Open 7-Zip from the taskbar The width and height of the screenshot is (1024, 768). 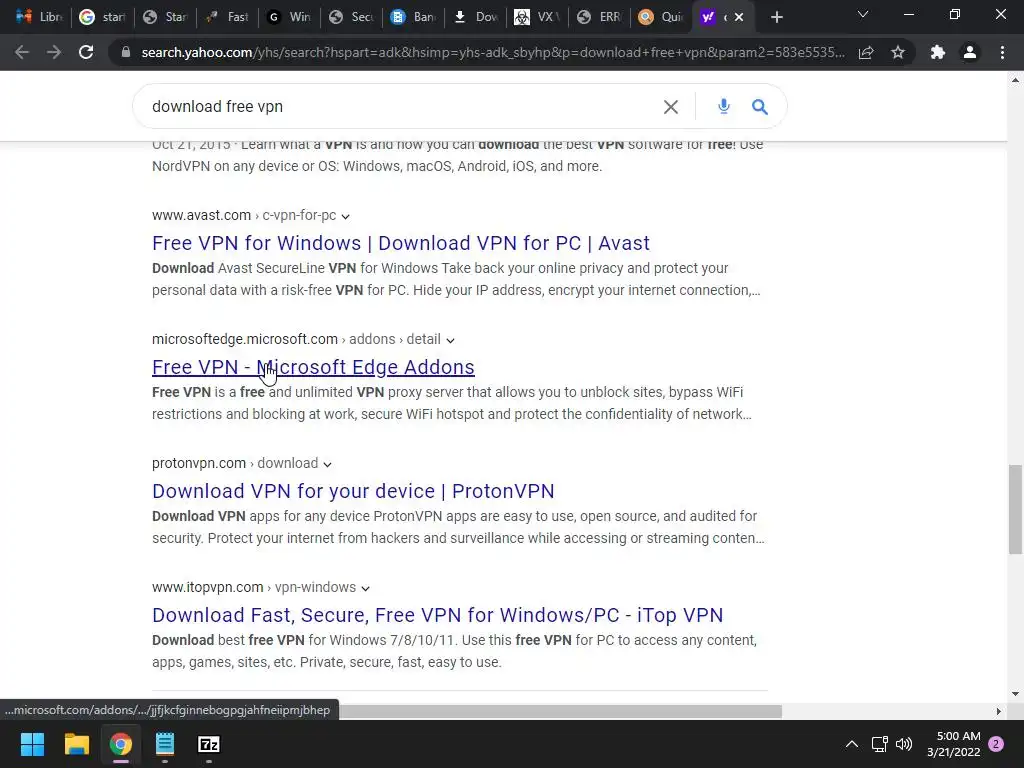[209, 744]
